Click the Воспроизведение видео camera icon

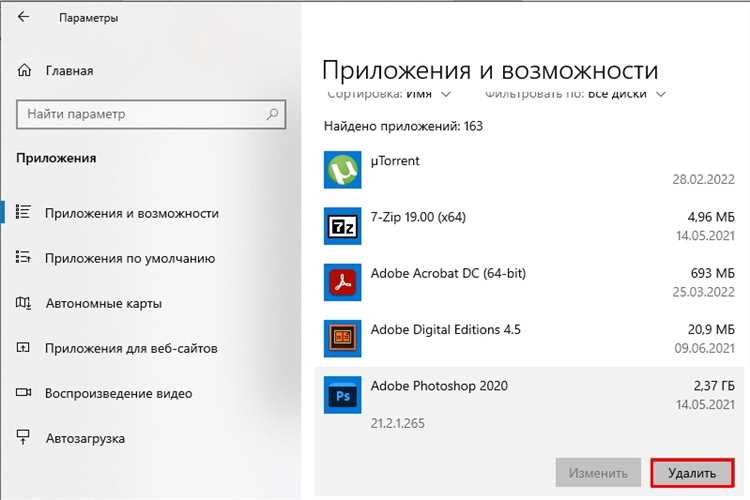tap(23, 392)
